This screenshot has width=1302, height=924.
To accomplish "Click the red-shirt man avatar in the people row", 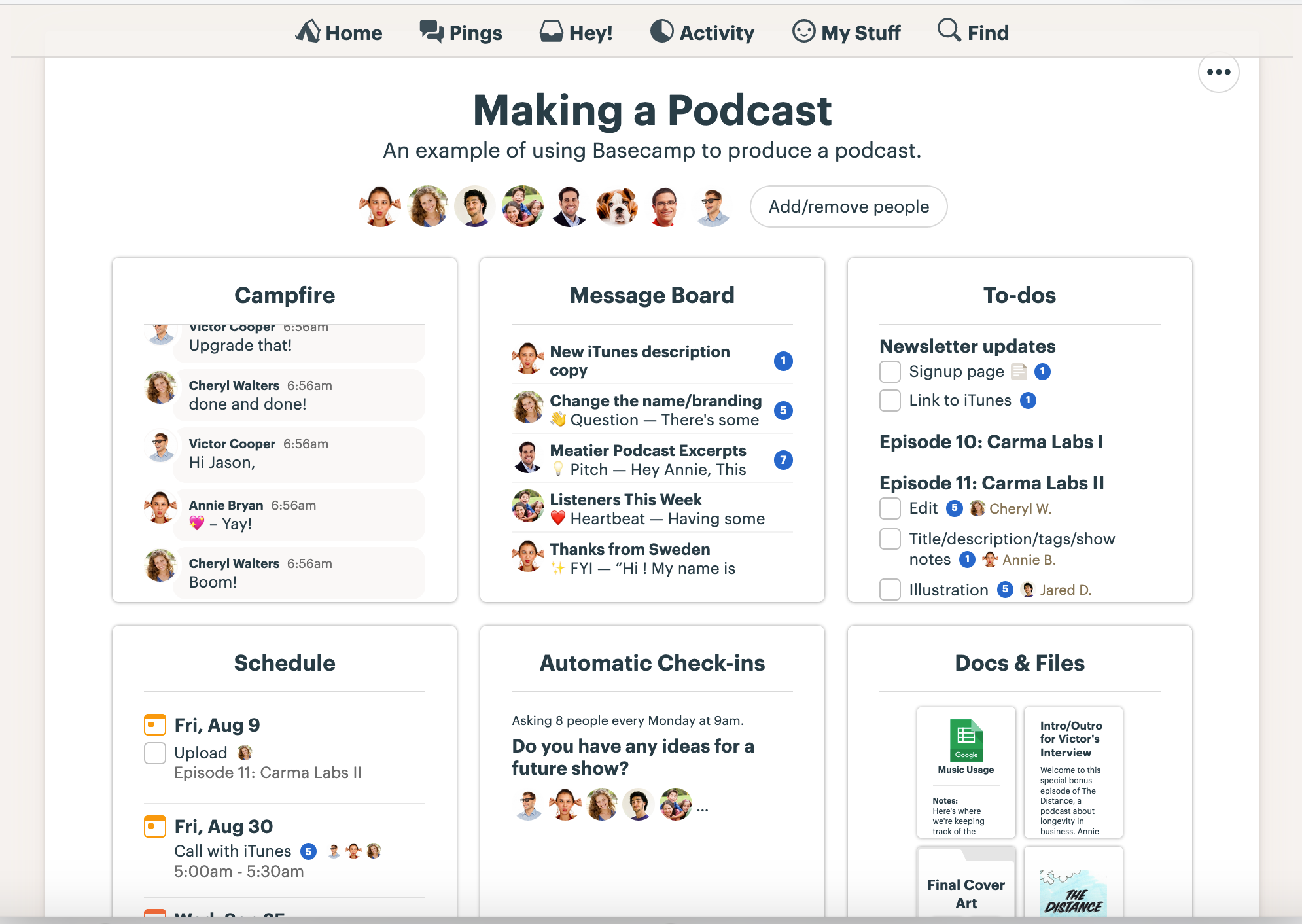I will pos(665,207).
